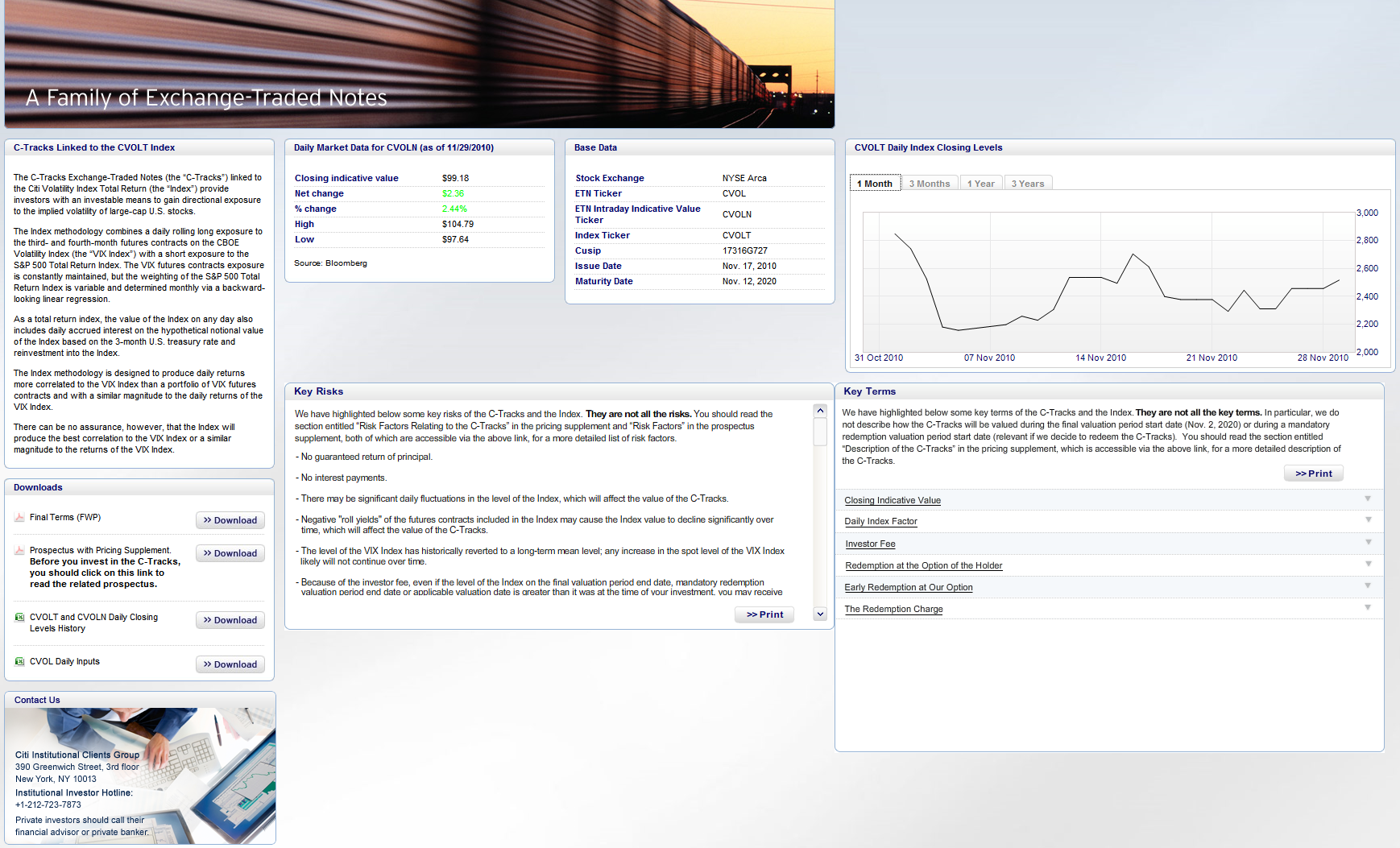The height and width of the screenshot is (848, 1400).
Task: Download the Final Terms (FWP) document
Action: [x=230, y=521]
